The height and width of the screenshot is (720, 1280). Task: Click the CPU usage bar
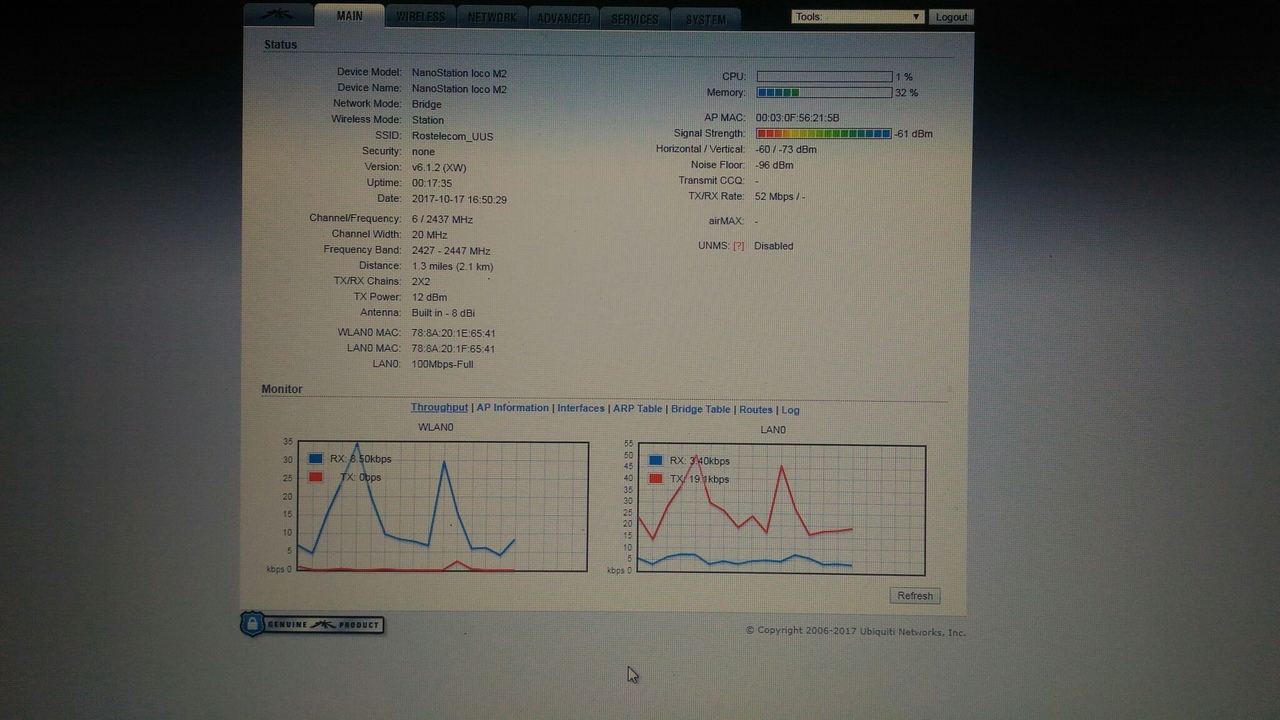click(824, 76)
